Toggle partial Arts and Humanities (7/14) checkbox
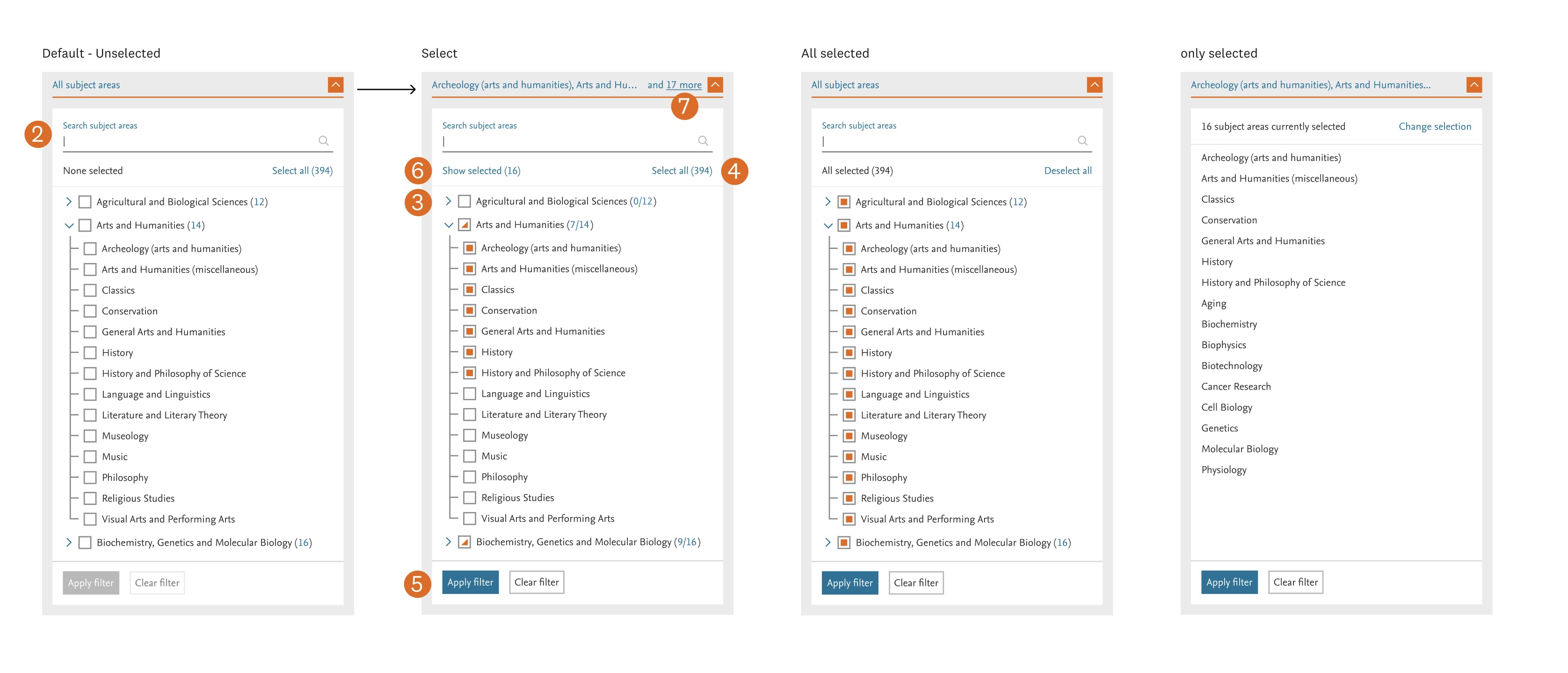 465,225
